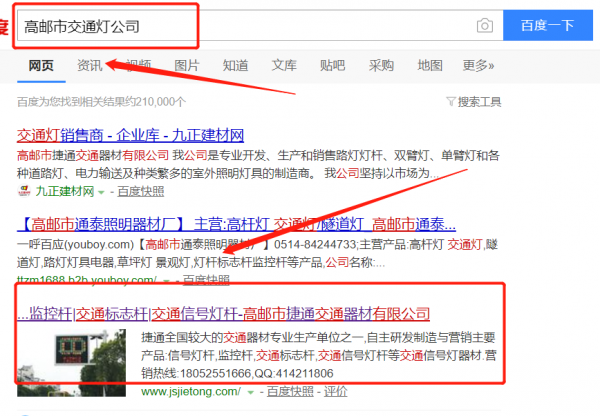
Task: Expand dropdown arrow next to 九正建材网
Action: (x=101, y=190)
